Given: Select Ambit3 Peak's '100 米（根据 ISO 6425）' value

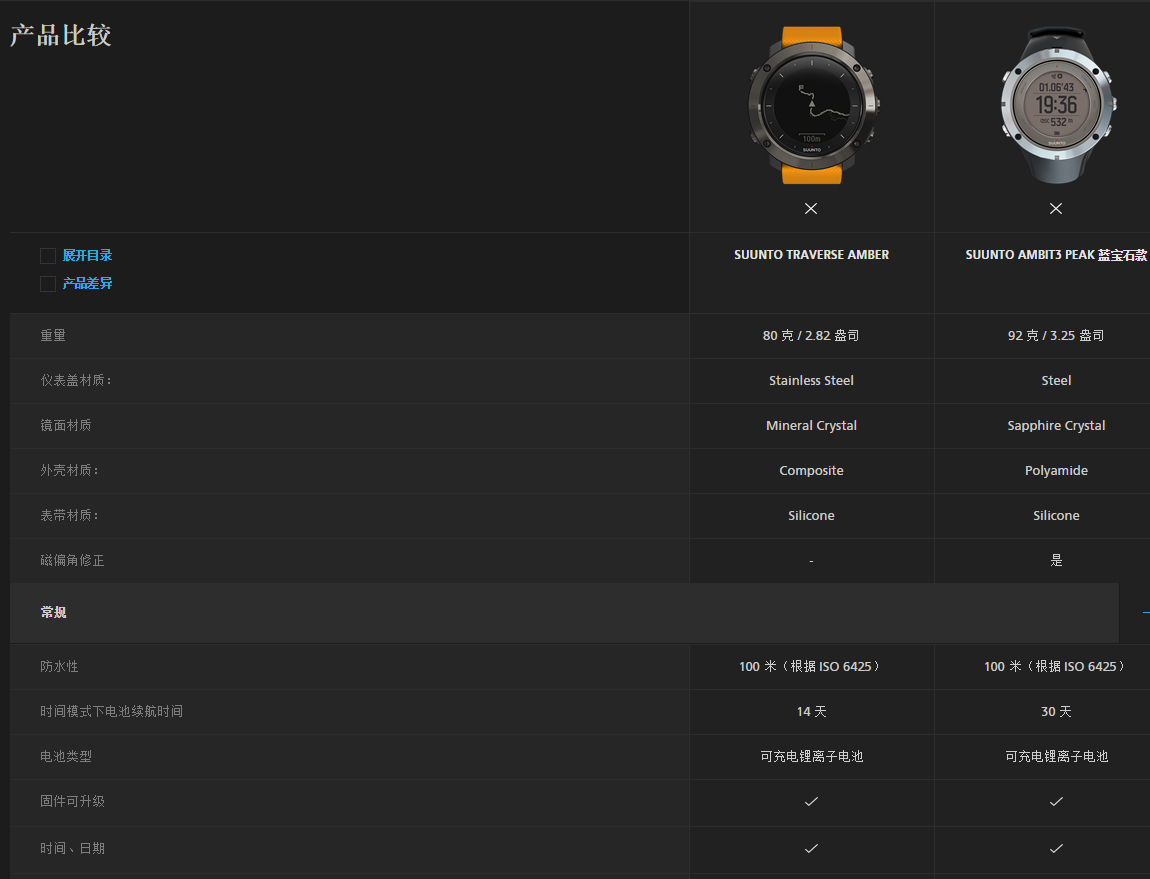Looking at the screenshot, I should pyautogui.click(x=1055, y=666).
